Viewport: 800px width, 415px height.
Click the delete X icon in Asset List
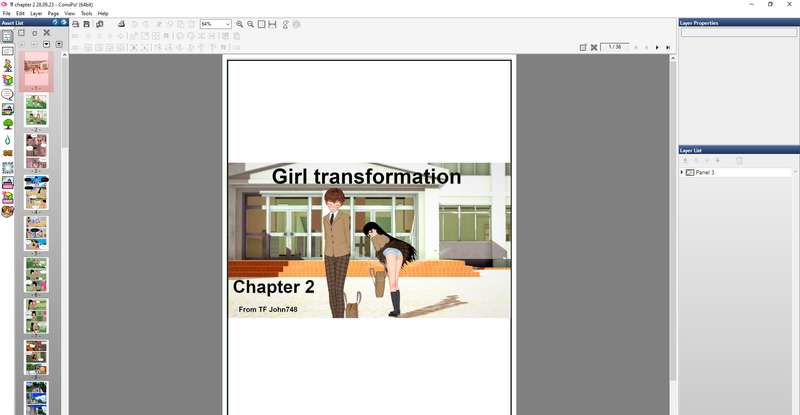46,33
